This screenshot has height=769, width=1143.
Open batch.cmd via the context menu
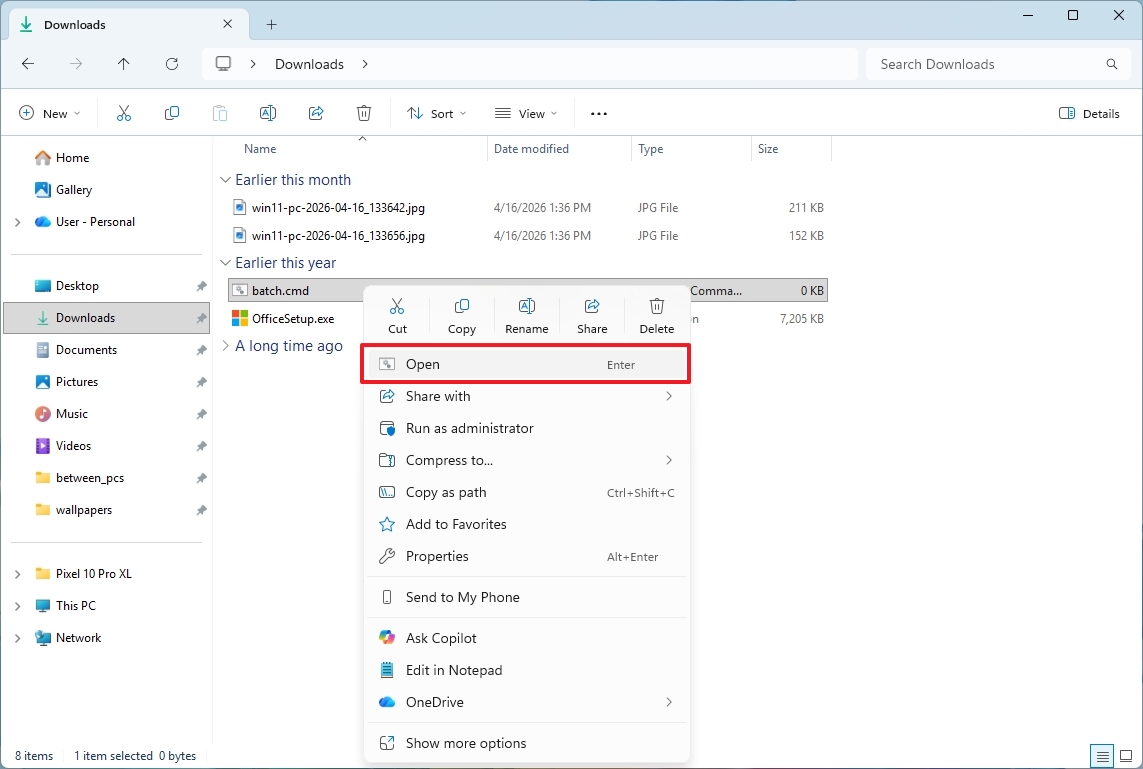[x=421, y=364]
